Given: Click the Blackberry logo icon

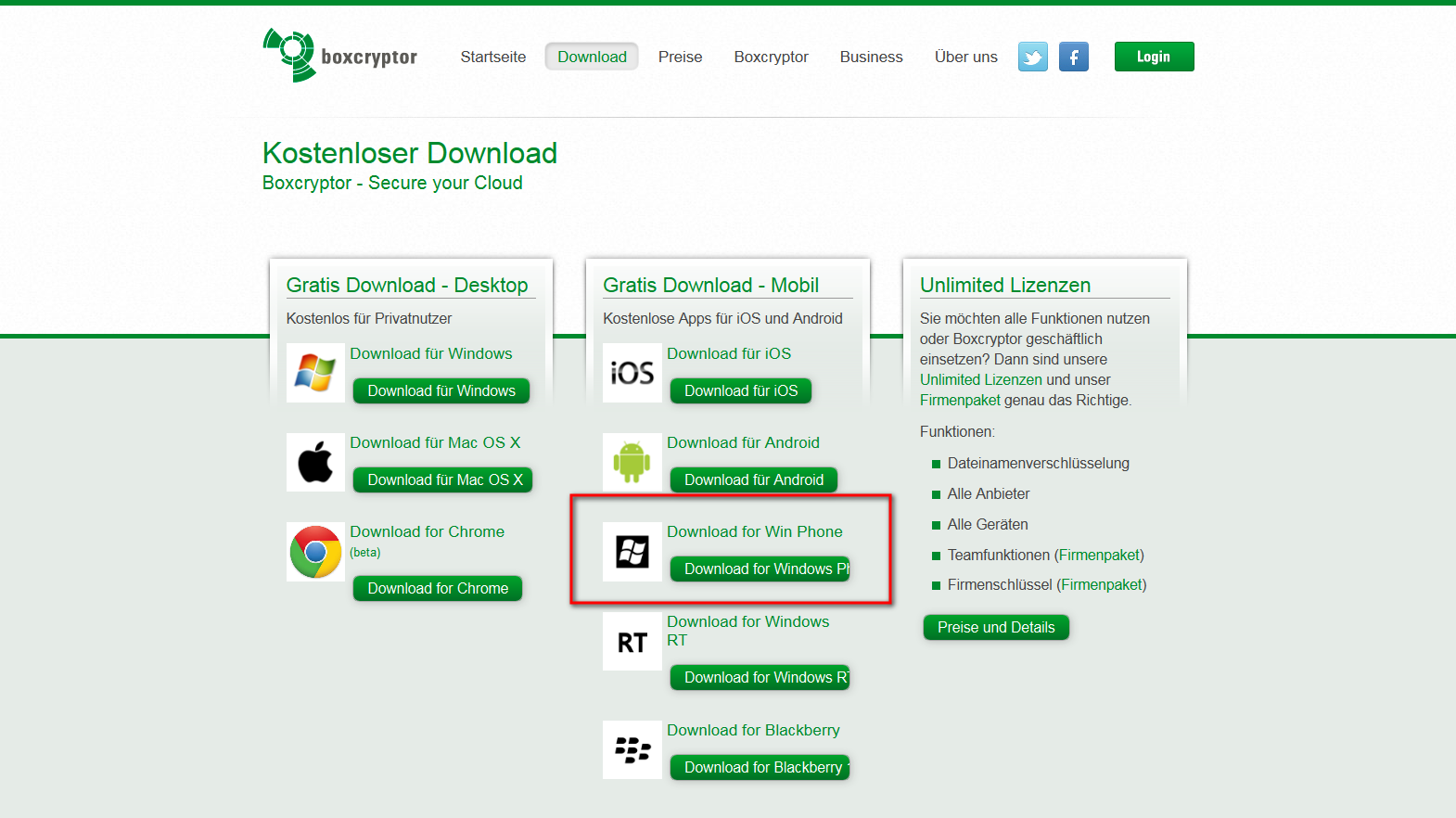Looking at the screenshot, I should [632, 749].
